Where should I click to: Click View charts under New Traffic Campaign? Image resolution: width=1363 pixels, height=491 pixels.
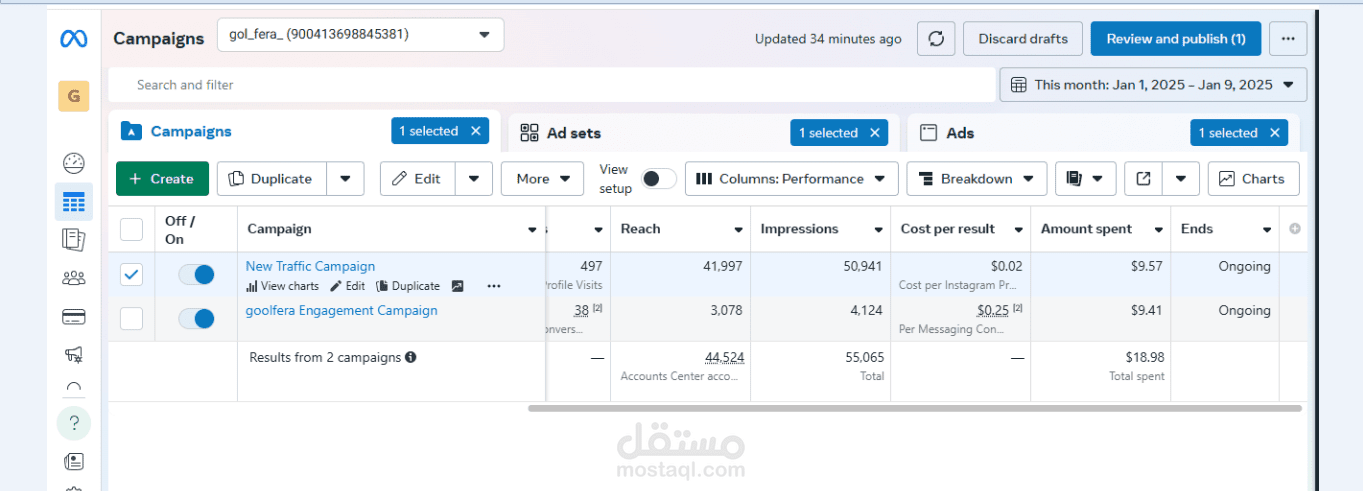283,286
